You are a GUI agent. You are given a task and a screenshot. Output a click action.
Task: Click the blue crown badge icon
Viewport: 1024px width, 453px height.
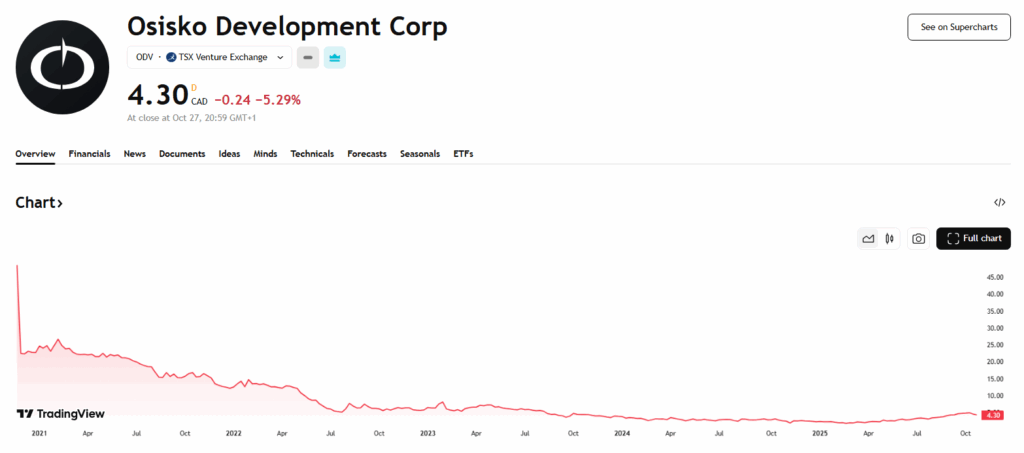coord(335,58)
